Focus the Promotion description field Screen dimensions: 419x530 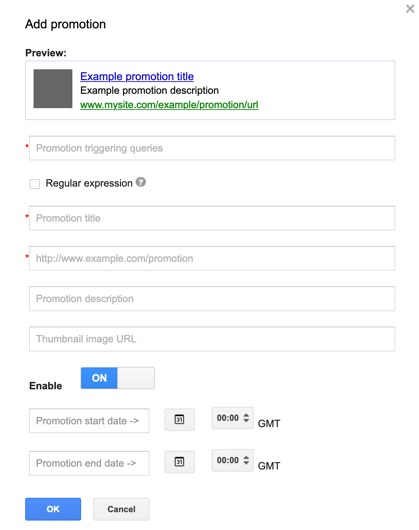click(212, 298)
